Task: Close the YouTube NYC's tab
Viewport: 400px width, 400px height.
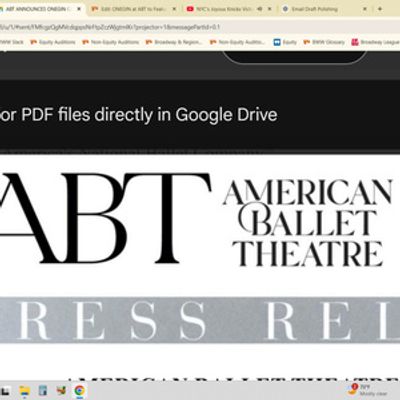Action: click(270, 9)
